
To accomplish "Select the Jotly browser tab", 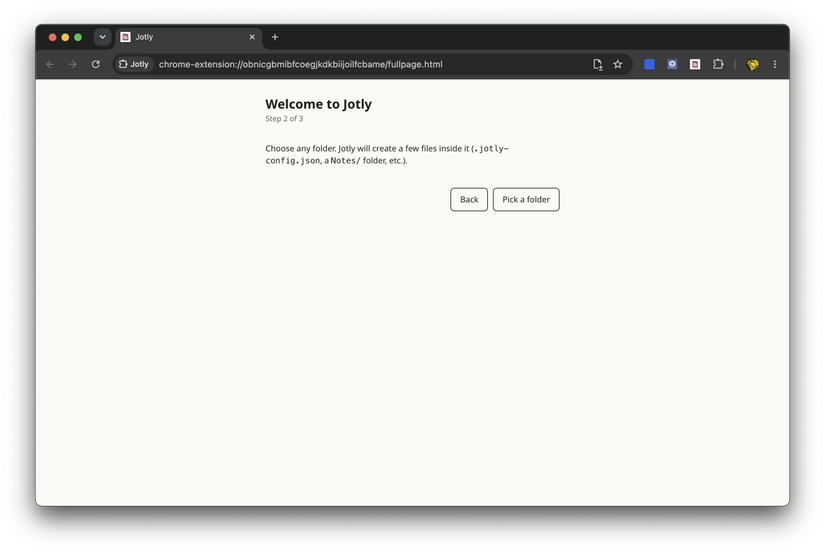I will pos(188,37).
